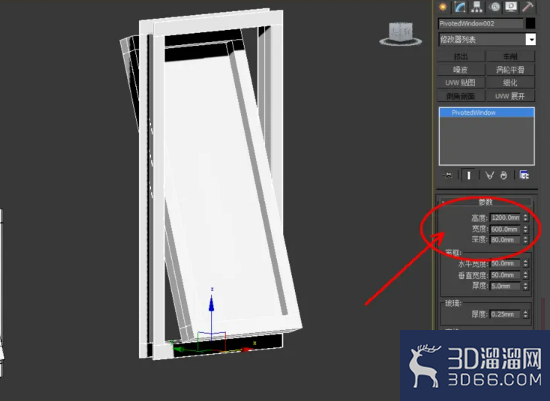Click the 深度 80.0mm value field
The height and width of the screenshot is (401, 550).
[x=505, y=240]
